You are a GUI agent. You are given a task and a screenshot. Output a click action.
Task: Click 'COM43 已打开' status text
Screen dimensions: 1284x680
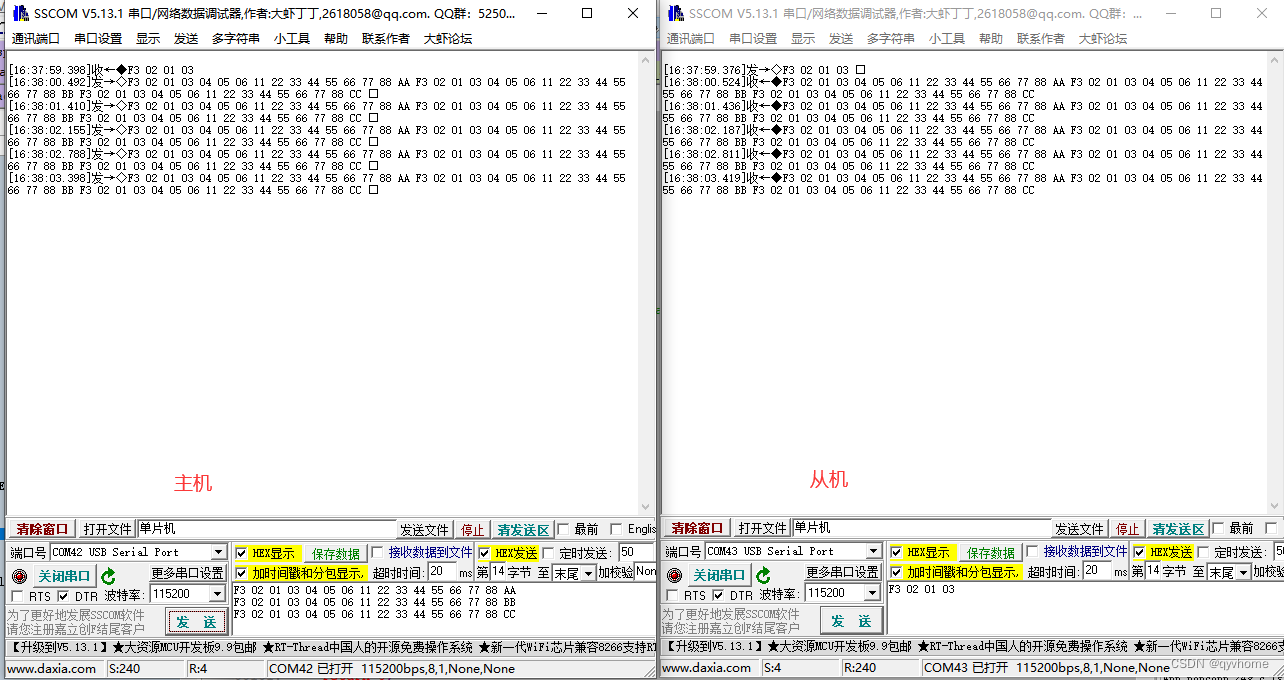(x=966, y=668)
